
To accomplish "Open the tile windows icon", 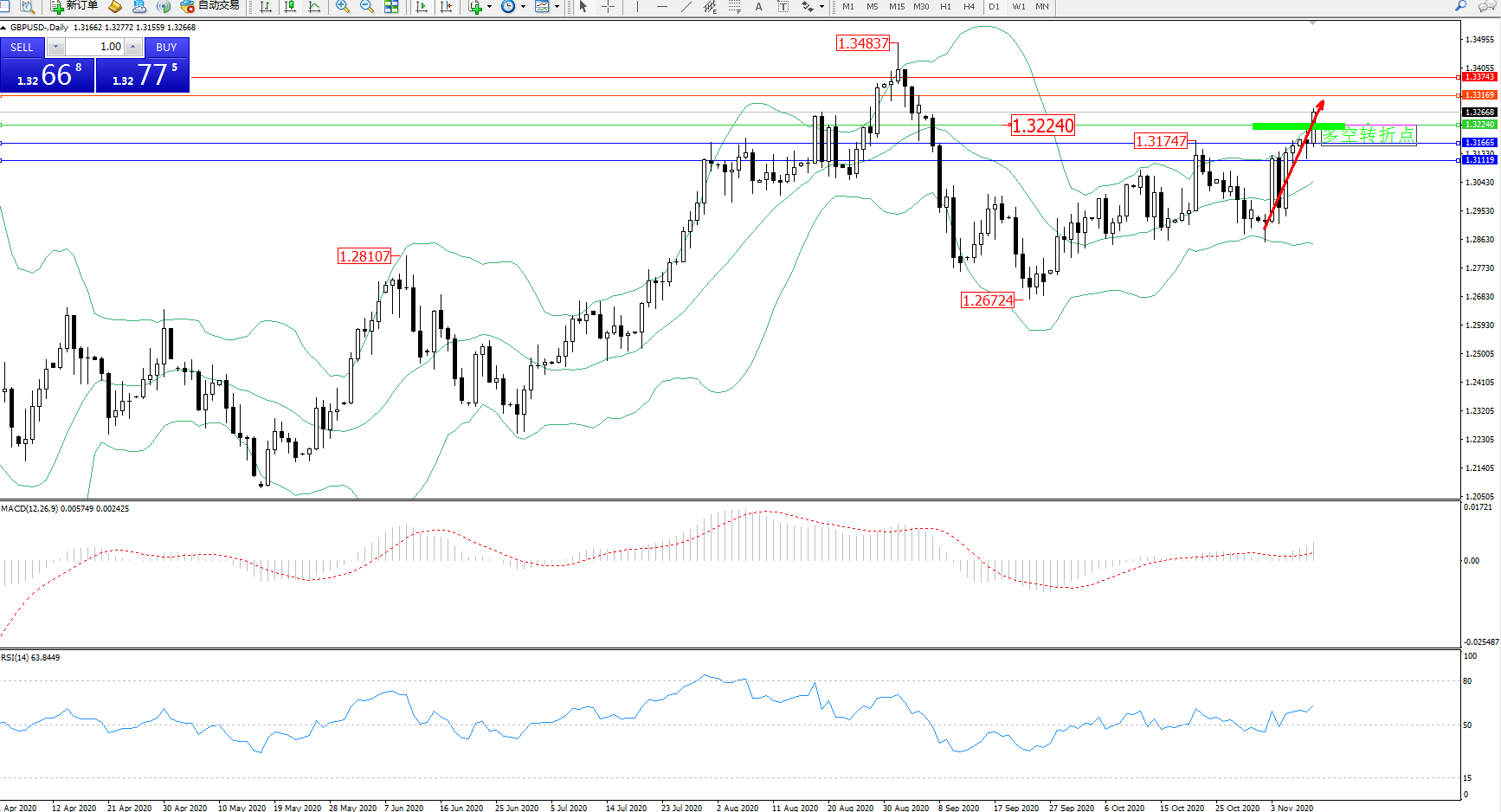I will 391,7.
